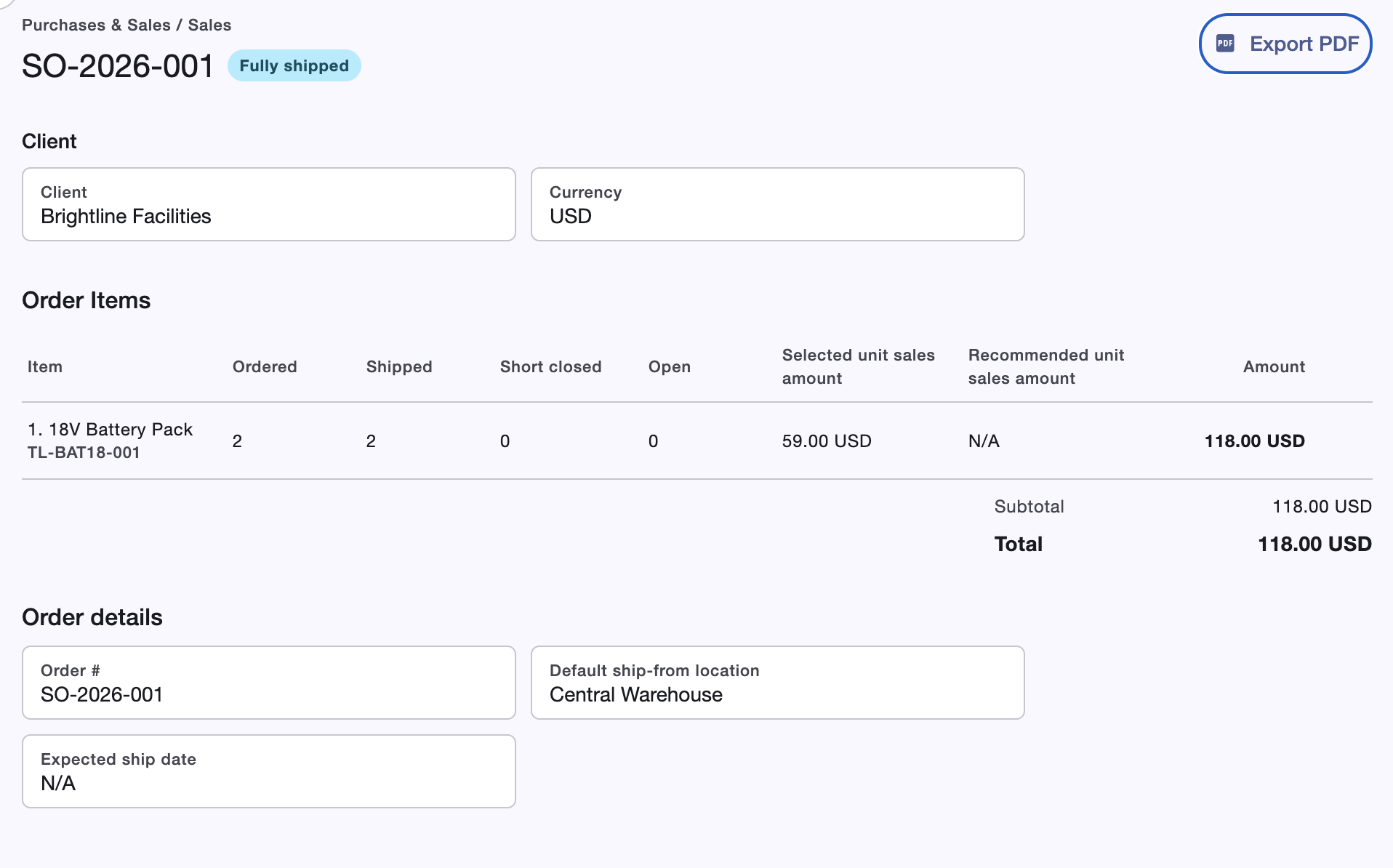This screenshot has width=1393, height=868.
Task: Click the Item column header
Action: pos(45,367)
